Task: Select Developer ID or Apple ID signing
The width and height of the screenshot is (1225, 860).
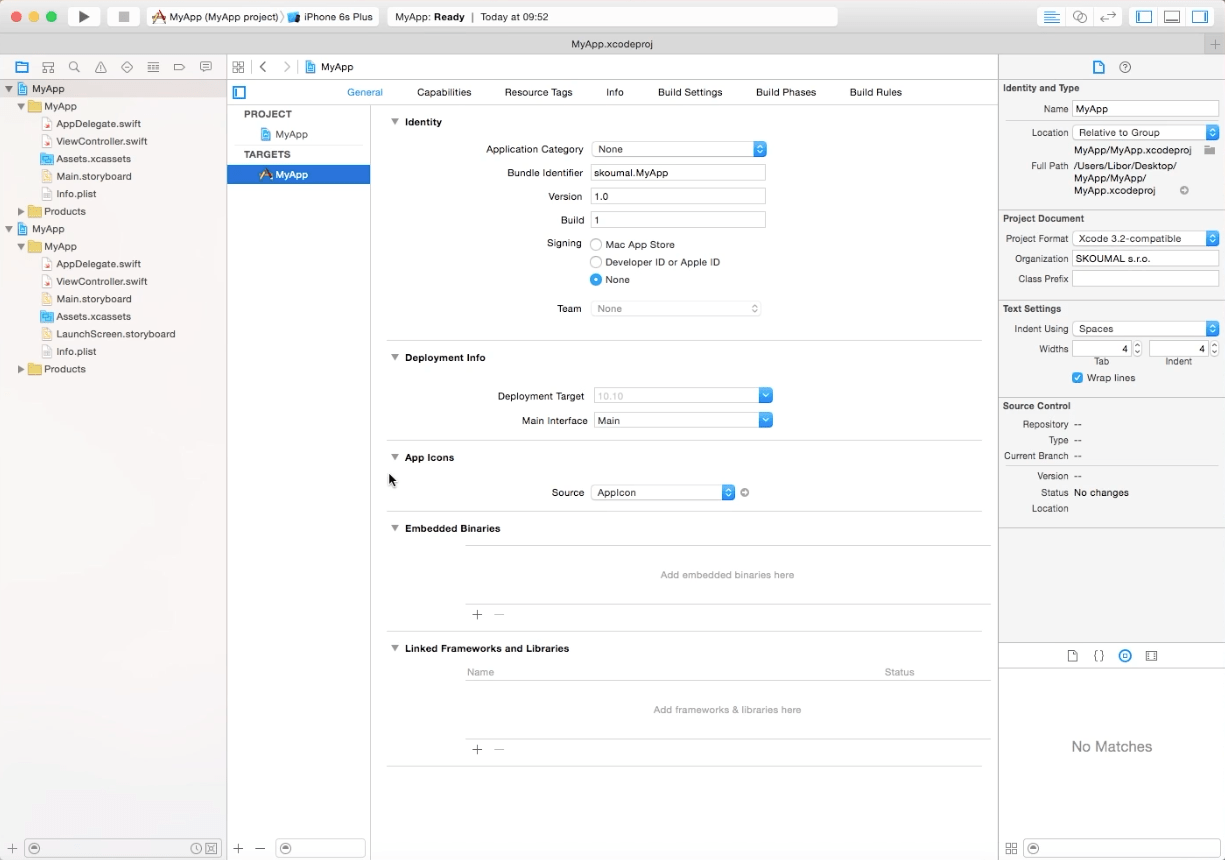Action: click(596, 262)
